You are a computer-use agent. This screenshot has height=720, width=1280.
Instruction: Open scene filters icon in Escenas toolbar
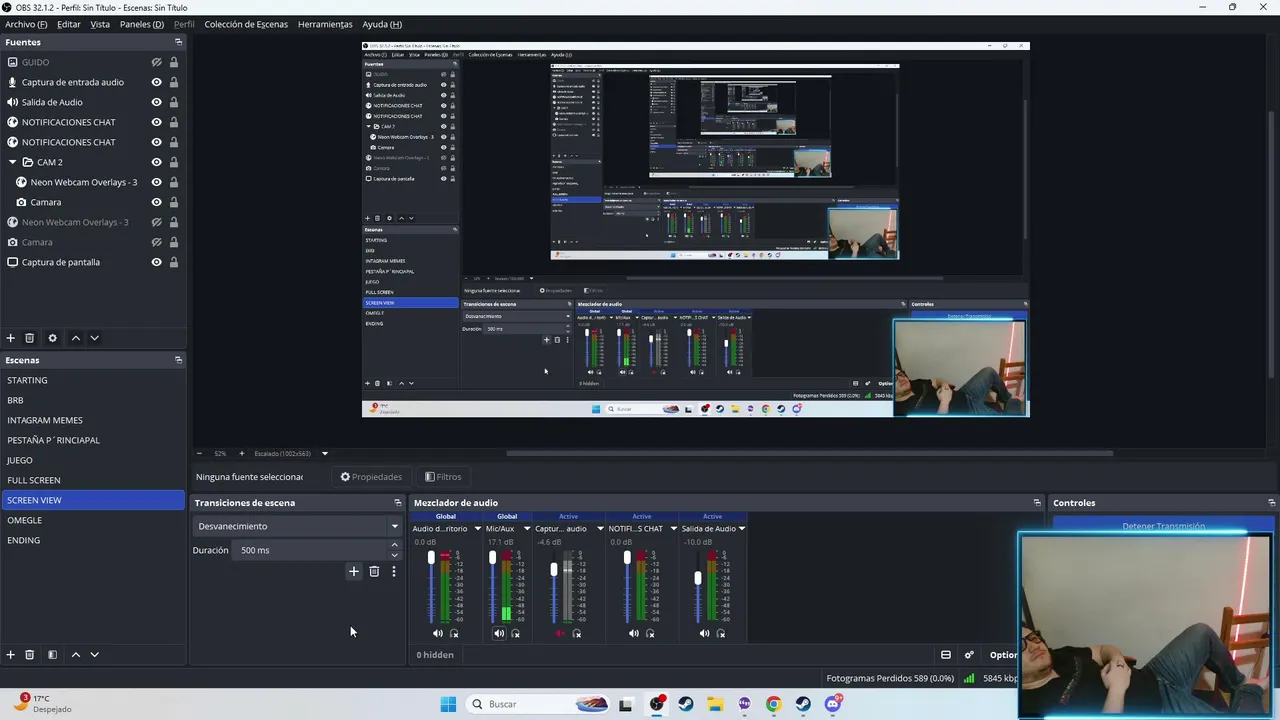tap(52, 654)
